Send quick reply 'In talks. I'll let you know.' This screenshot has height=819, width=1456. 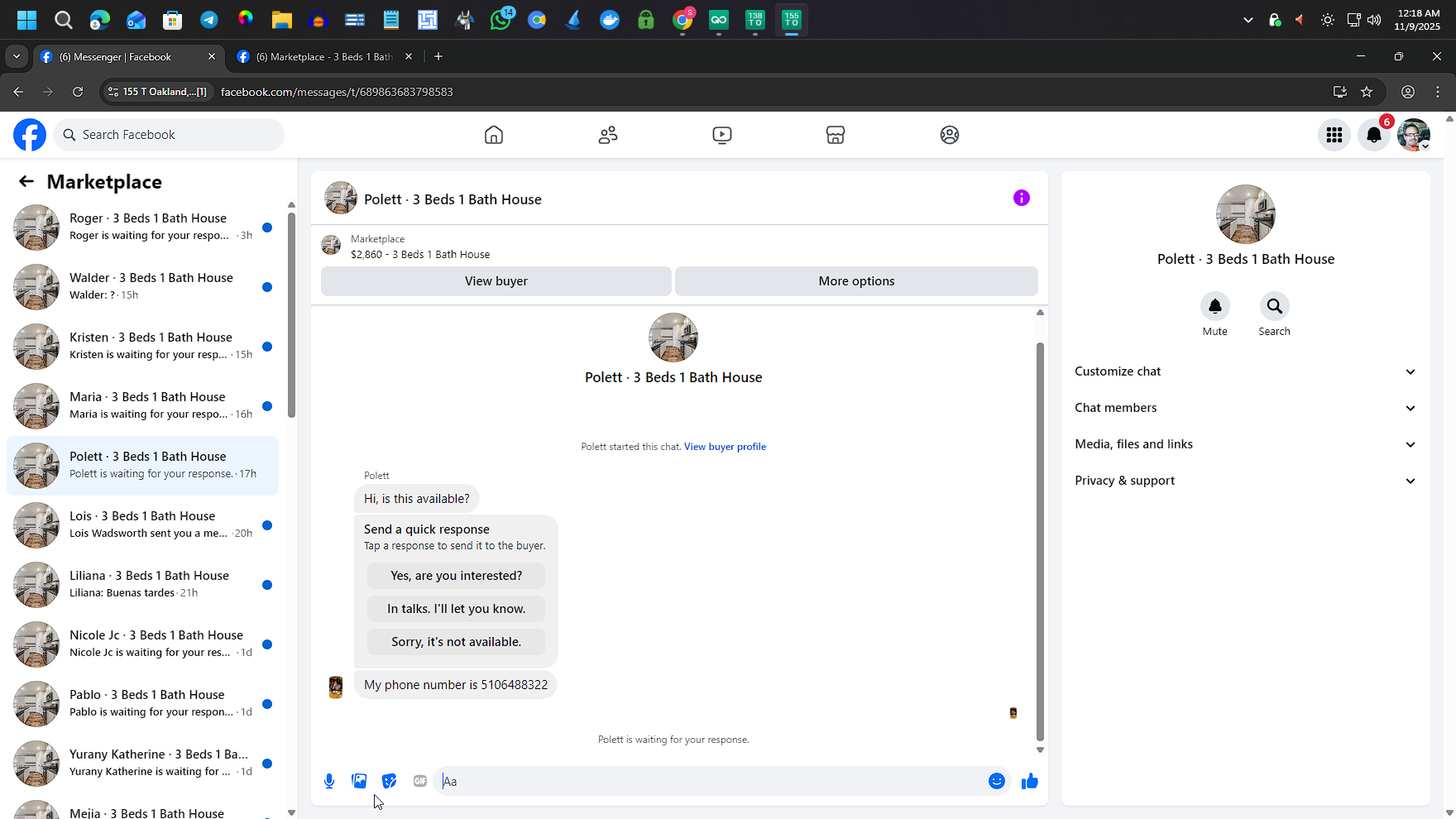pos(456,609)
